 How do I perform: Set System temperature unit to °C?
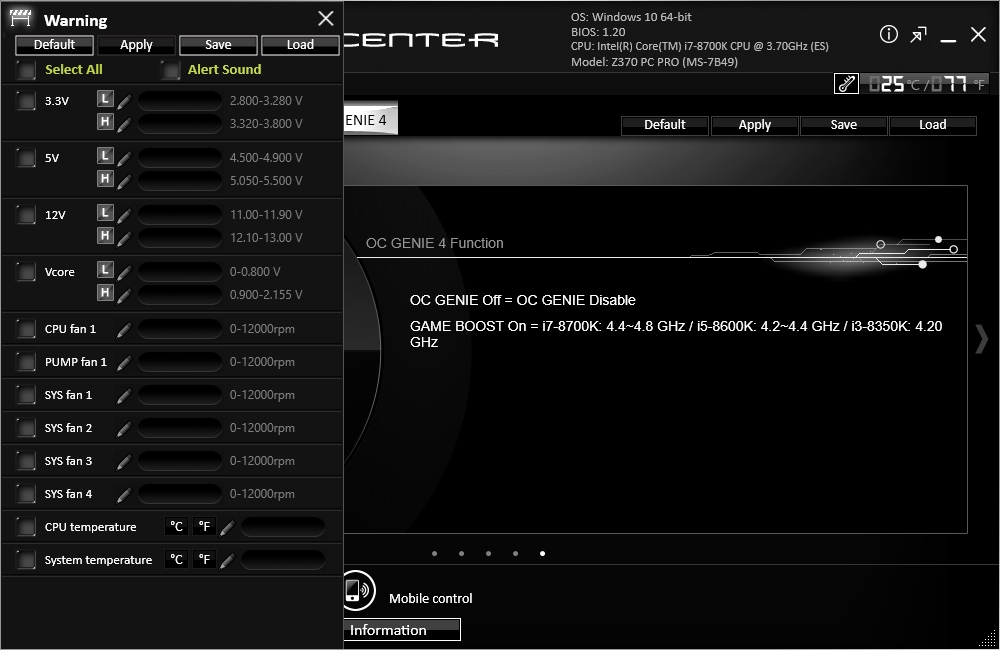point(177,559)
